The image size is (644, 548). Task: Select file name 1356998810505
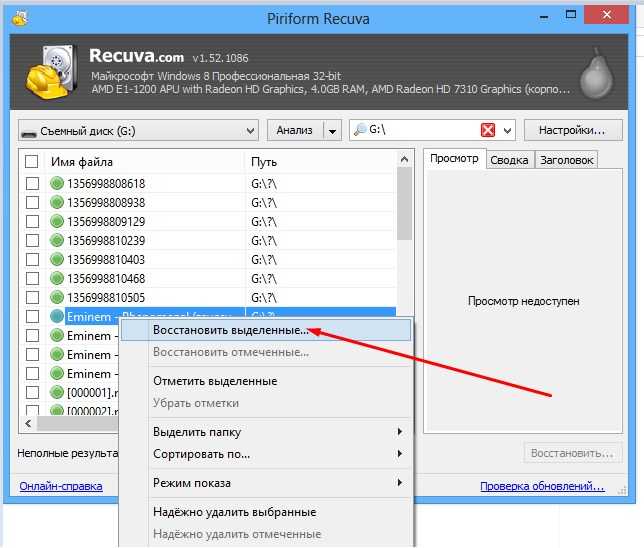click(106, 297)
